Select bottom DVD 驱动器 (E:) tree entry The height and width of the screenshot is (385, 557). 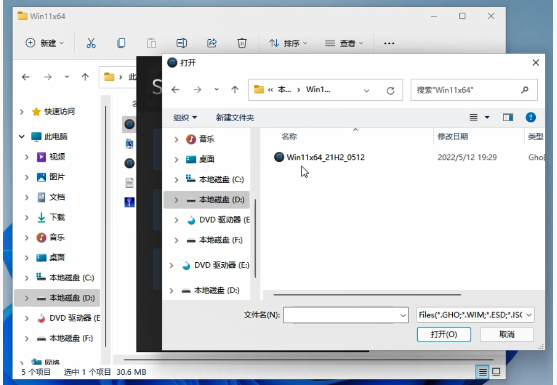pyautogui.click(x=216, y=265)
